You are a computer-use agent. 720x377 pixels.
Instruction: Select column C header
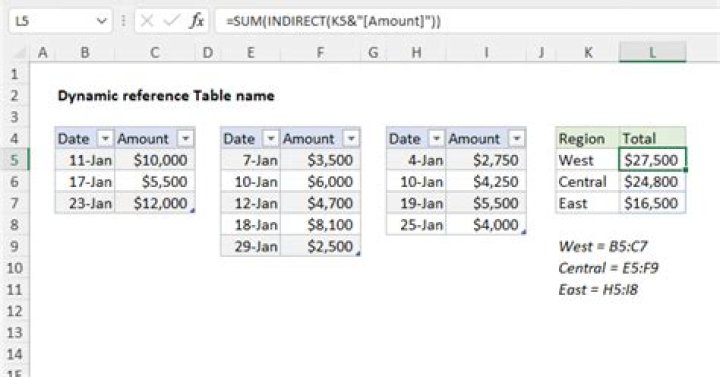pos(155,52)
